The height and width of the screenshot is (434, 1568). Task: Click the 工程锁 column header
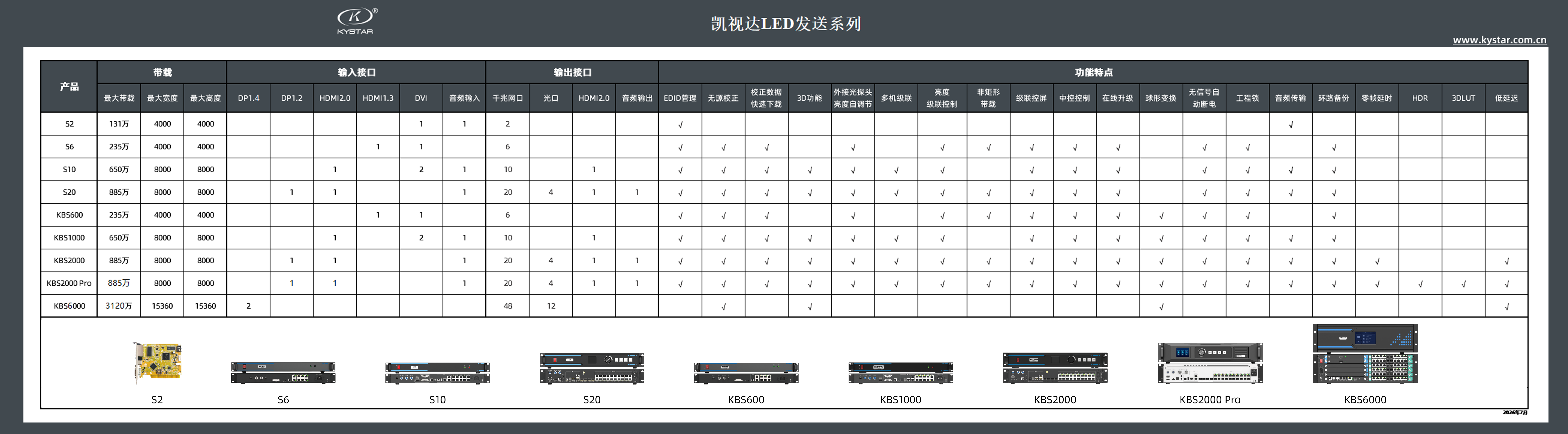point(1248,98)
